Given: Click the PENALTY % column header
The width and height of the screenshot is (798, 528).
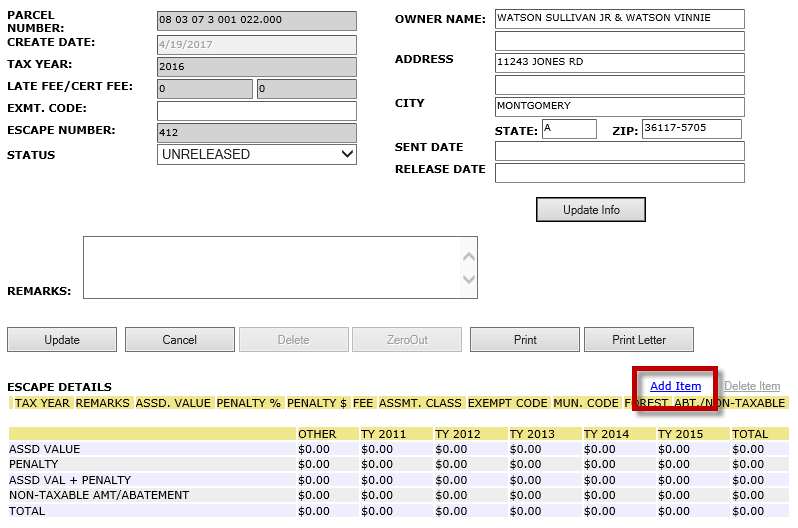Looking at the screenshot, I should point(248,403).
